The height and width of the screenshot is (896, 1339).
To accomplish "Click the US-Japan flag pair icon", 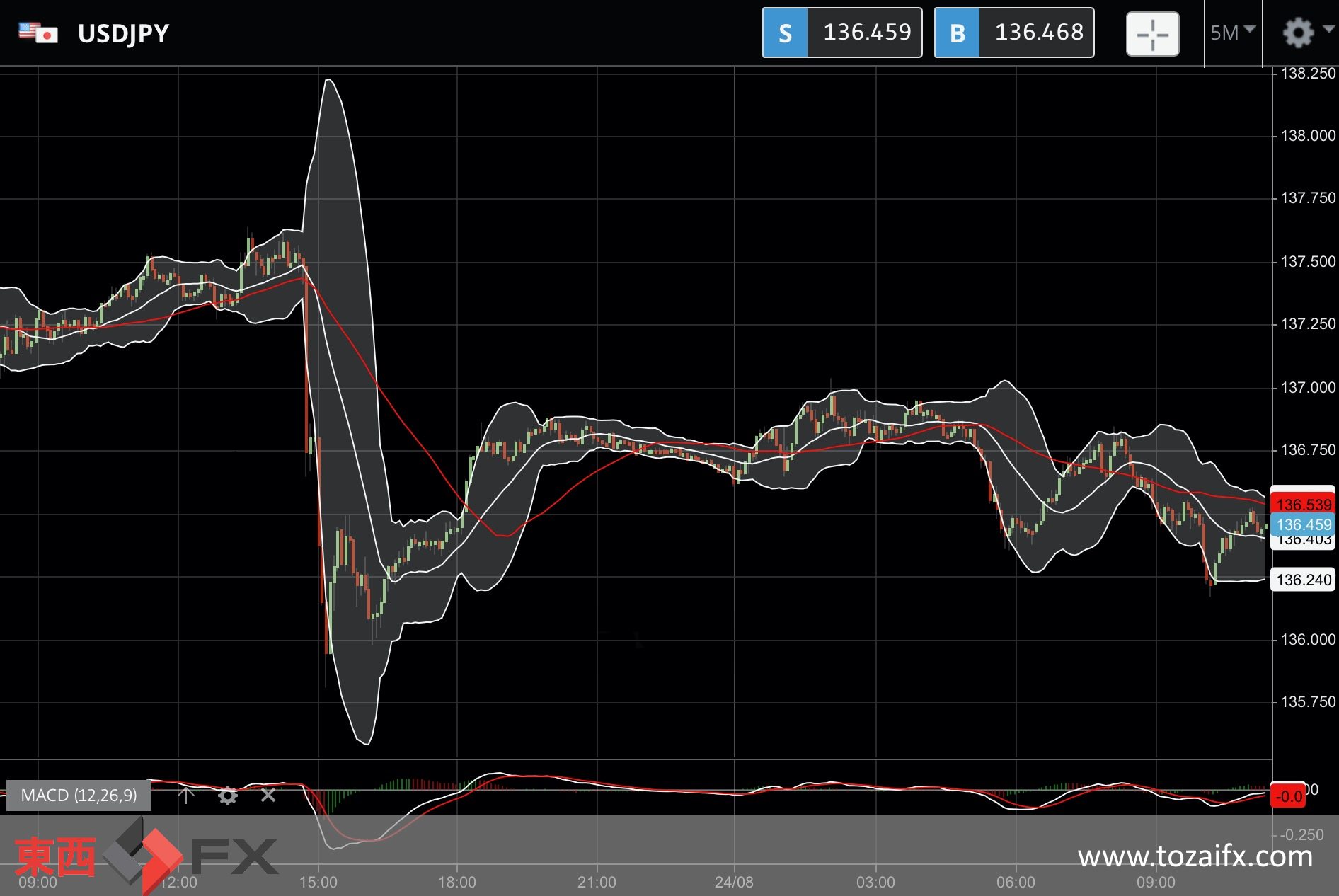I will [38, 33].
